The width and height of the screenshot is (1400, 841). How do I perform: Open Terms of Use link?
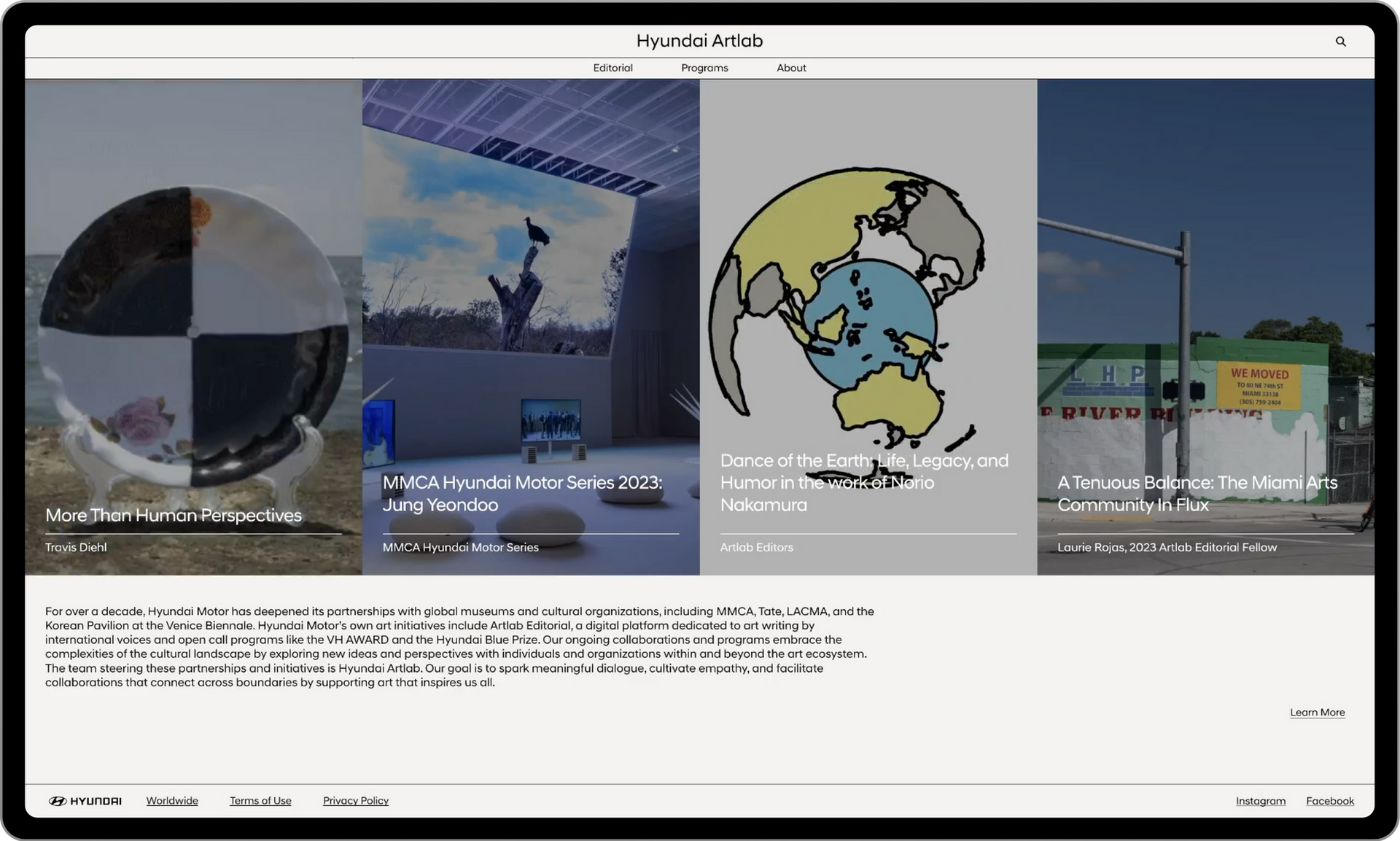[260, 801]
